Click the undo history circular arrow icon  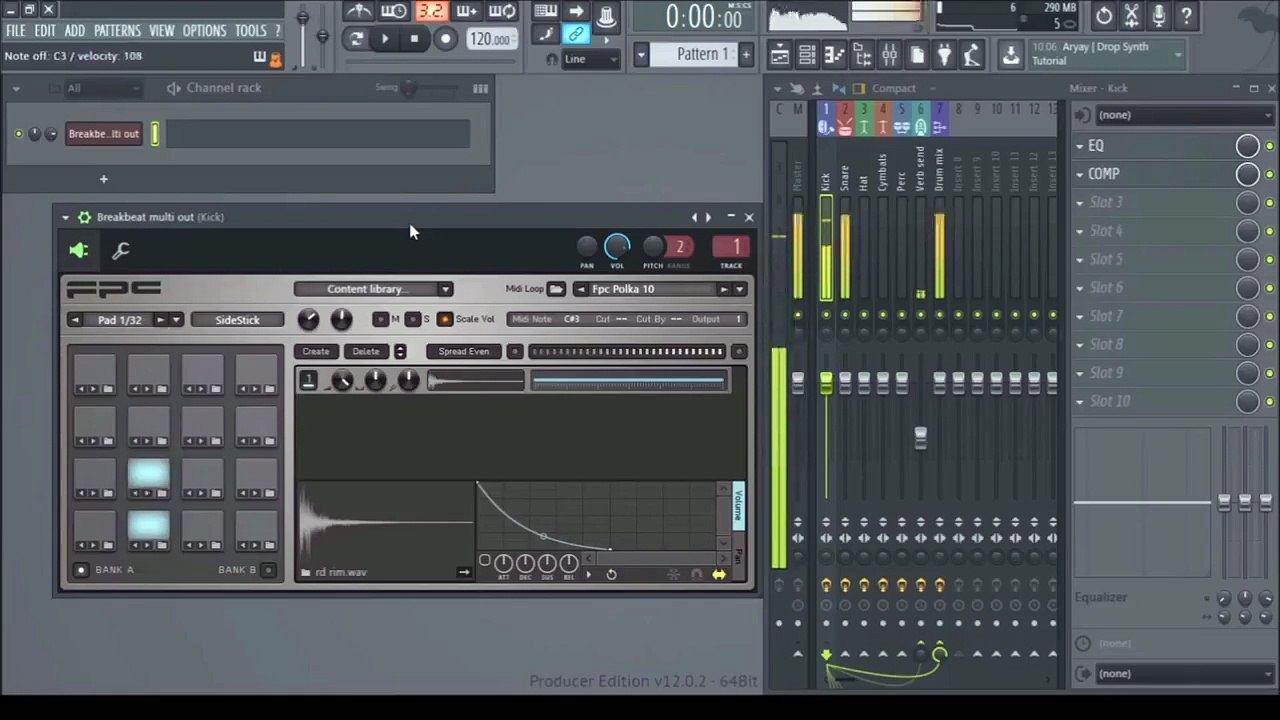[1104, 15]
